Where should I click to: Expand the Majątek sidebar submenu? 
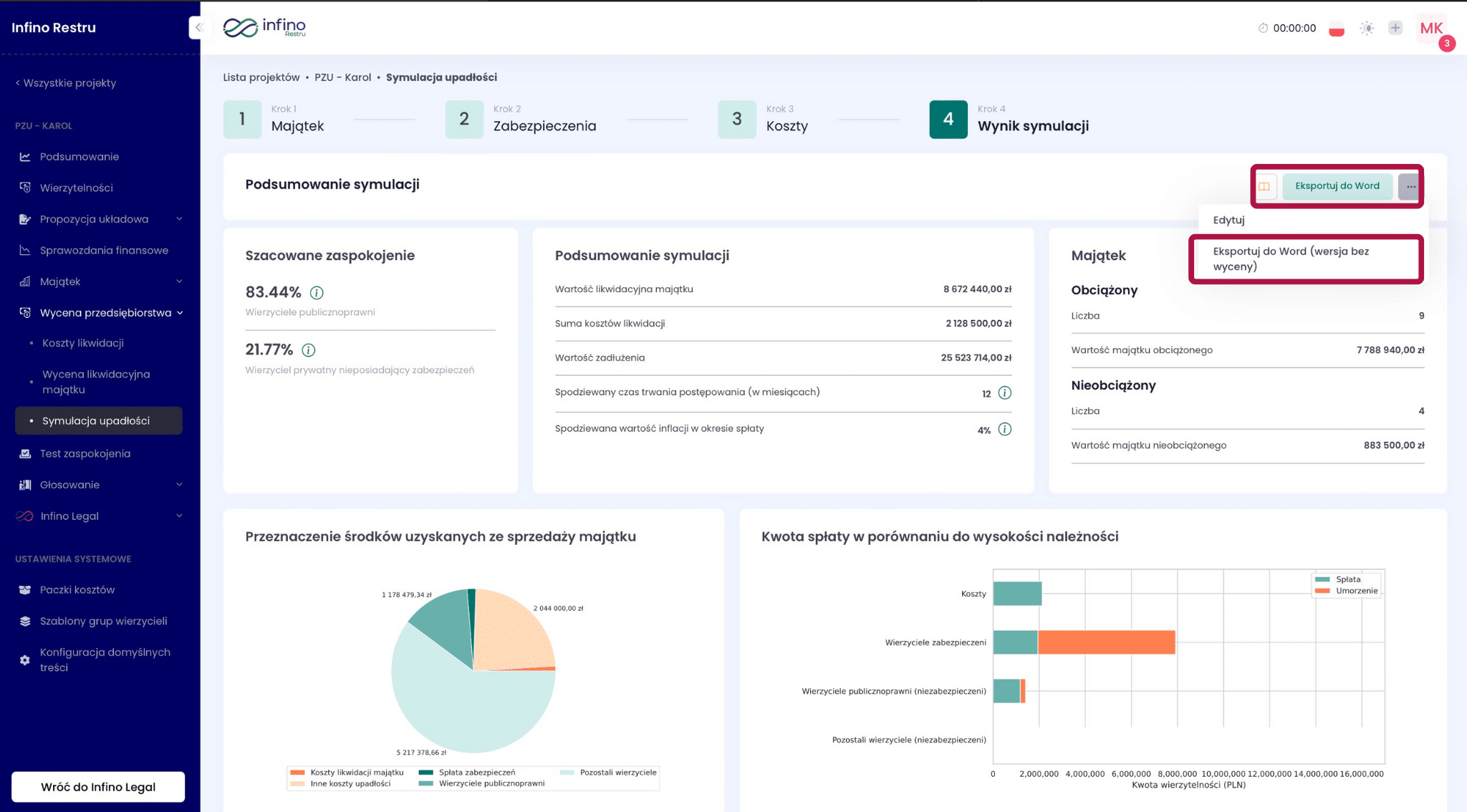pyautogui.click(x=179, y=281)
